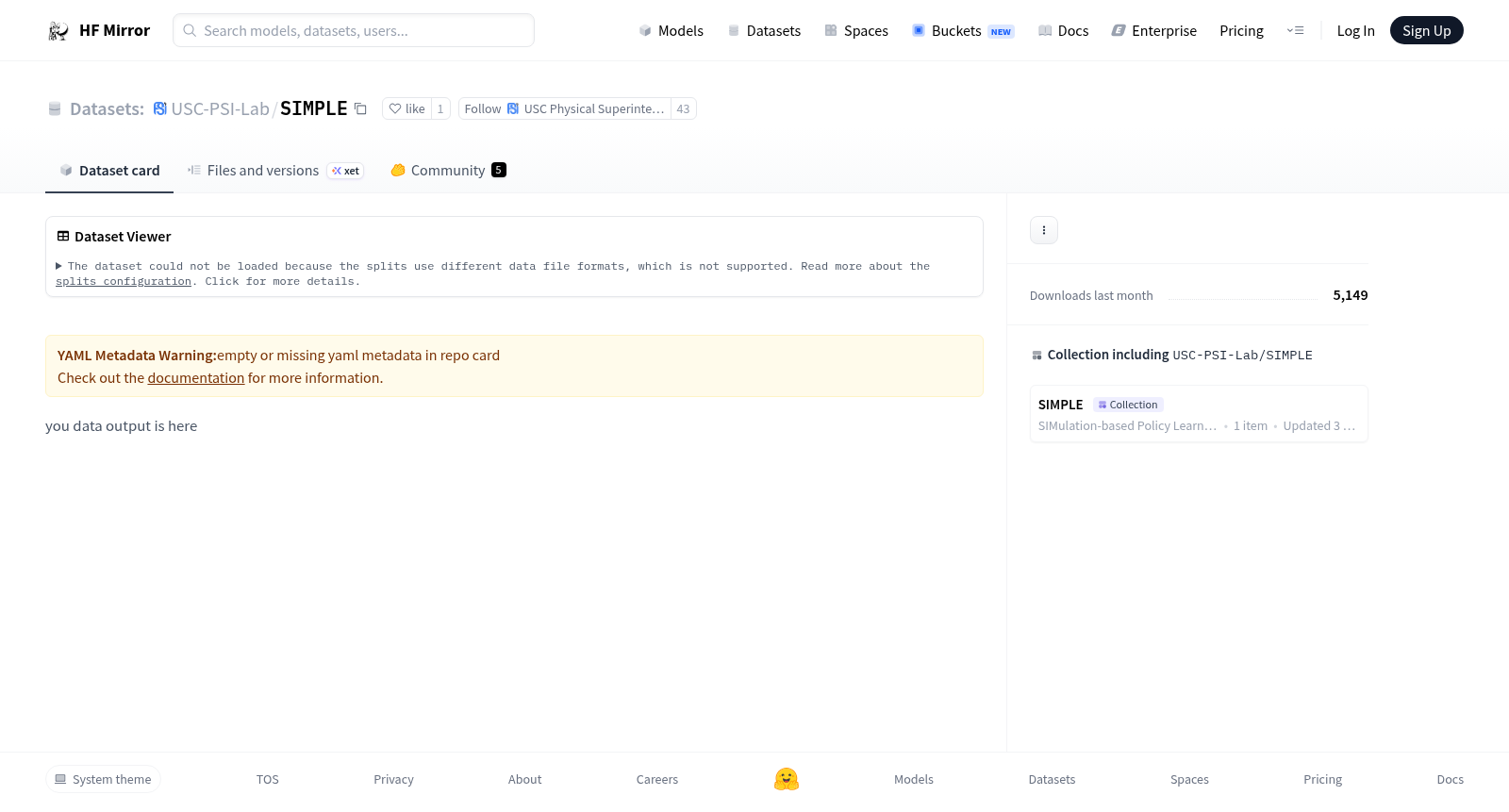The width and height of the screenshot is (1509, 812).
Task: Copy dataset name with the copy icon
Action: click(360, 108)
